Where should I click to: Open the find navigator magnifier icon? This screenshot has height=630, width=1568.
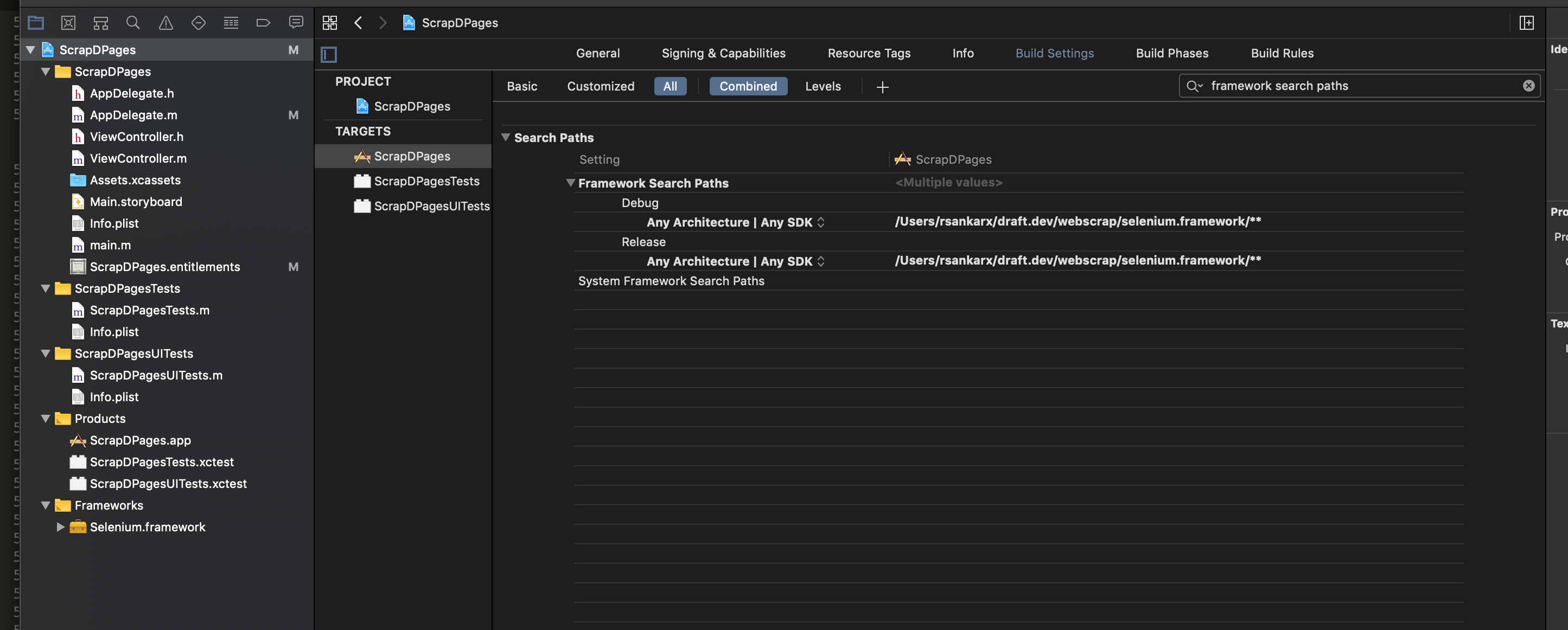tap(133, 23)
